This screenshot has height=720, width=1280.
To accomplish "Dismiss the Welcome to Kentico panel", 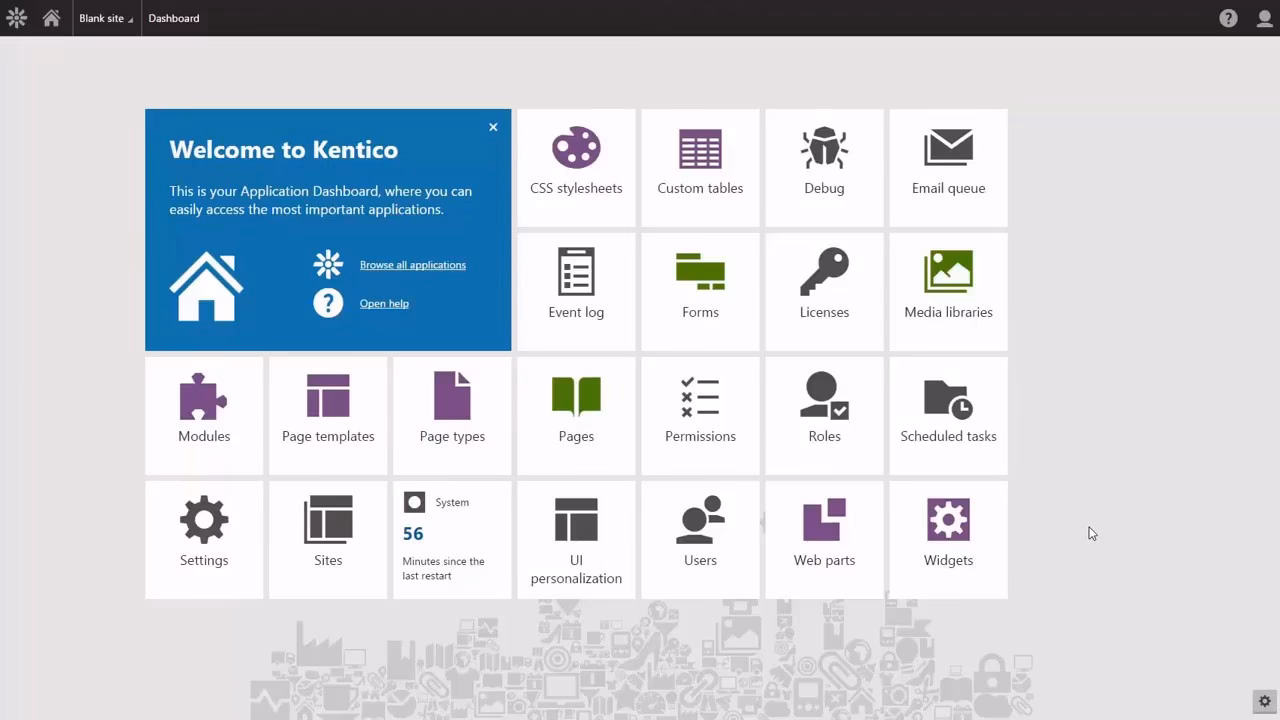I will [x=493, y=127].
